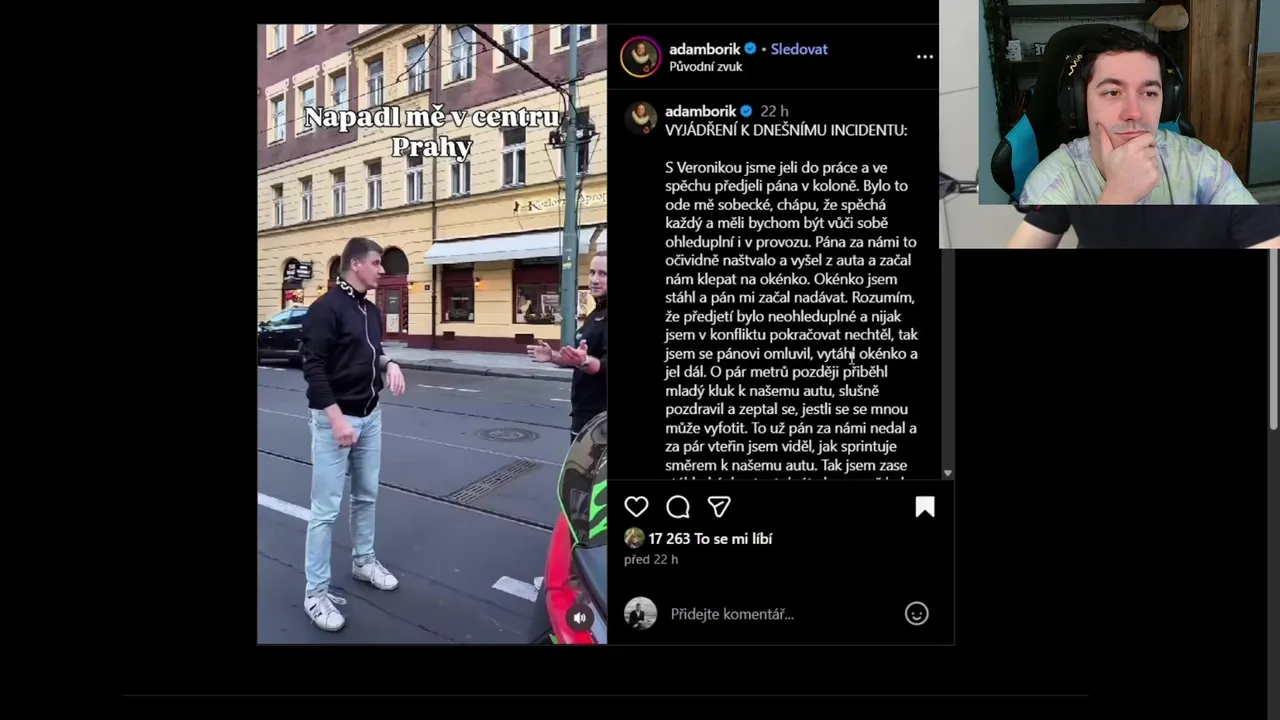
Task: View the 17 263 likes list
Action: [x=710, y=538]
